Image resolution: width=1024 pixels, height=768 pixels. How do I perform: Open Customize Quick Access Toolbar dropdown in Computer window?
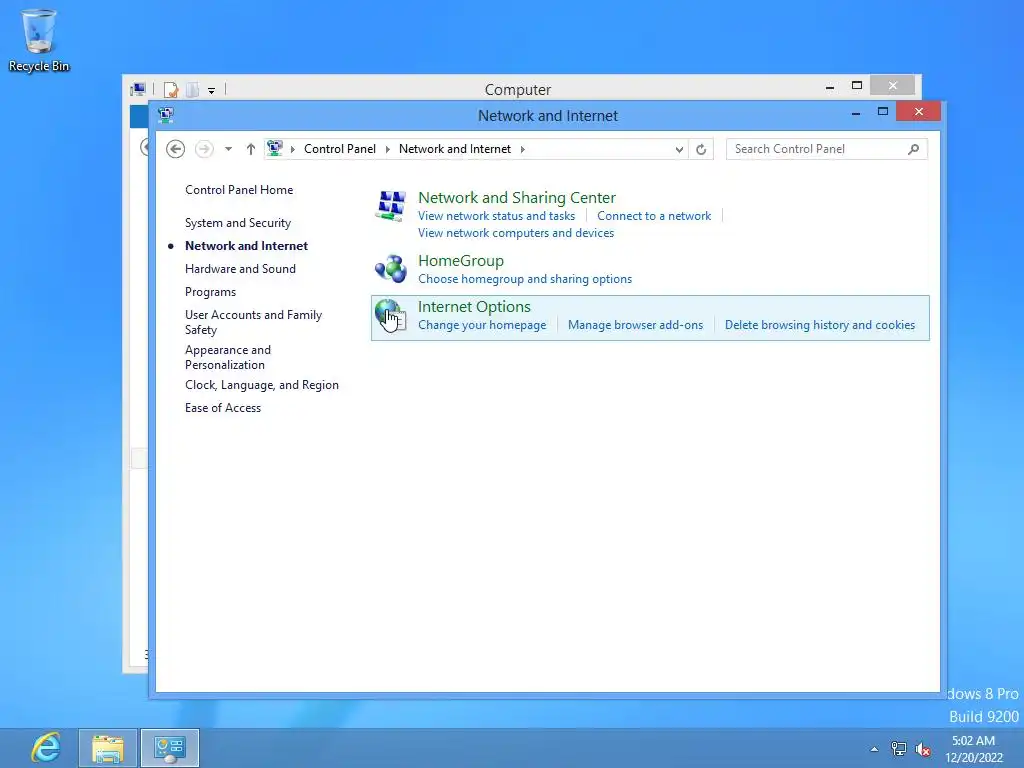point(212,90)
